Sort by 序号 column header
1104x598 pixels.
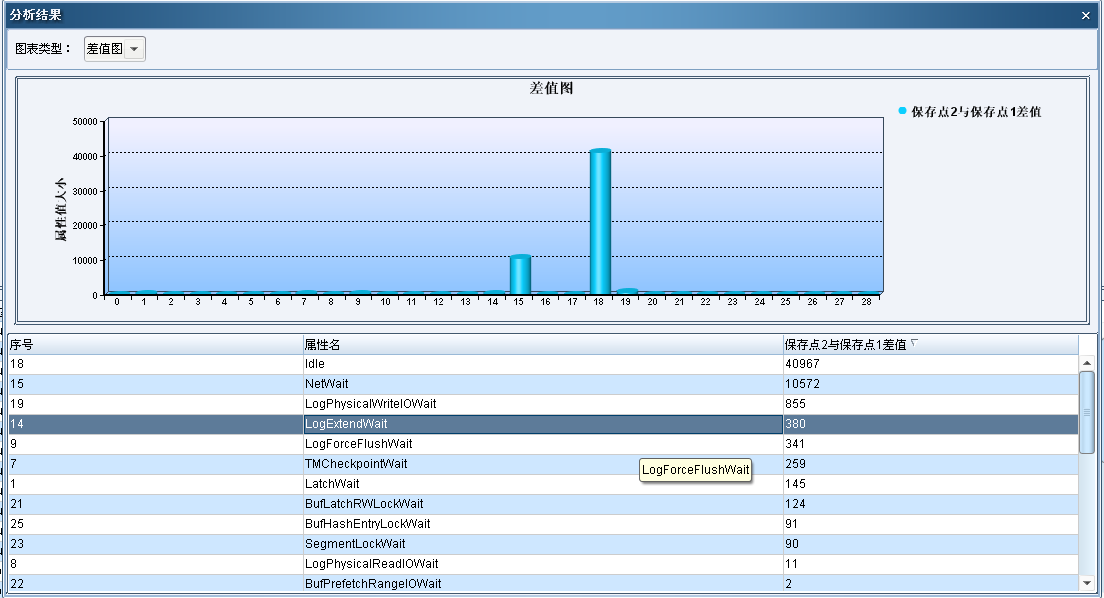coord(155,345)
